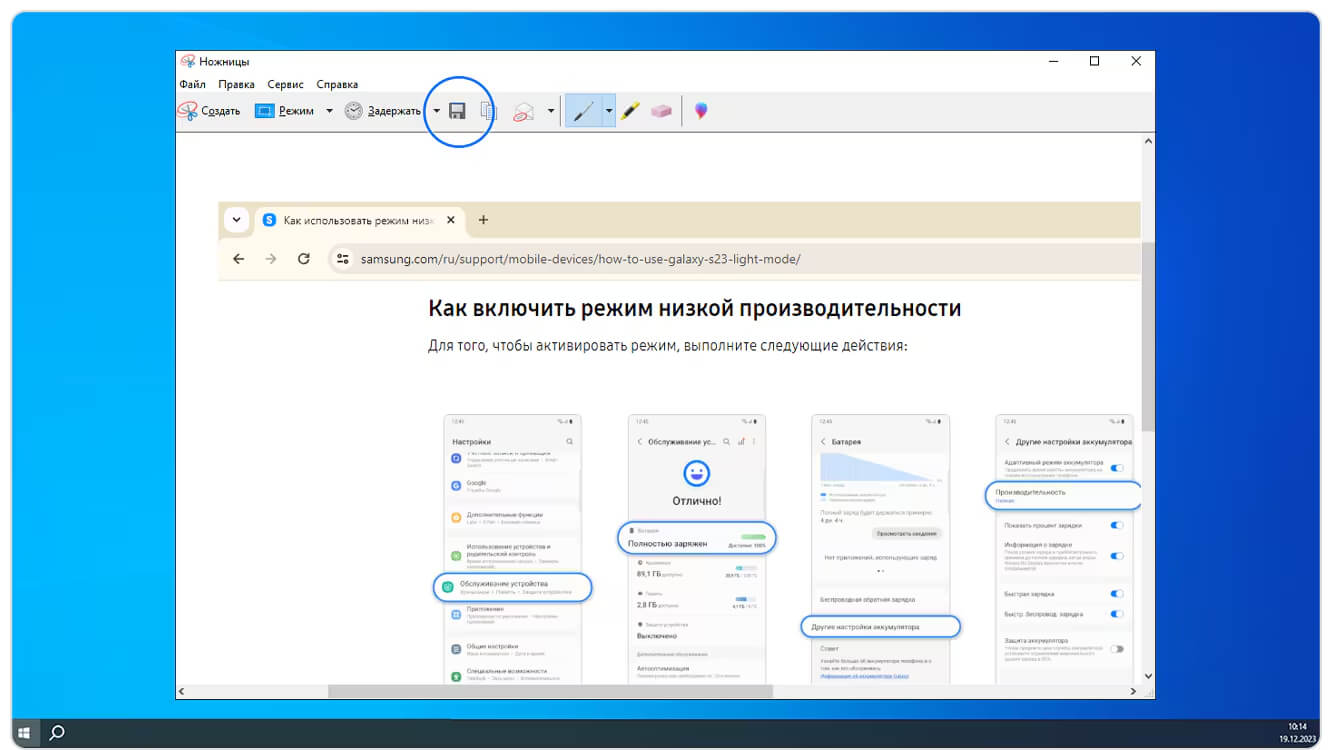Viewport: 1332px width, 750px height.
Task: Open the Справка menu
Action: pos(337,85)
